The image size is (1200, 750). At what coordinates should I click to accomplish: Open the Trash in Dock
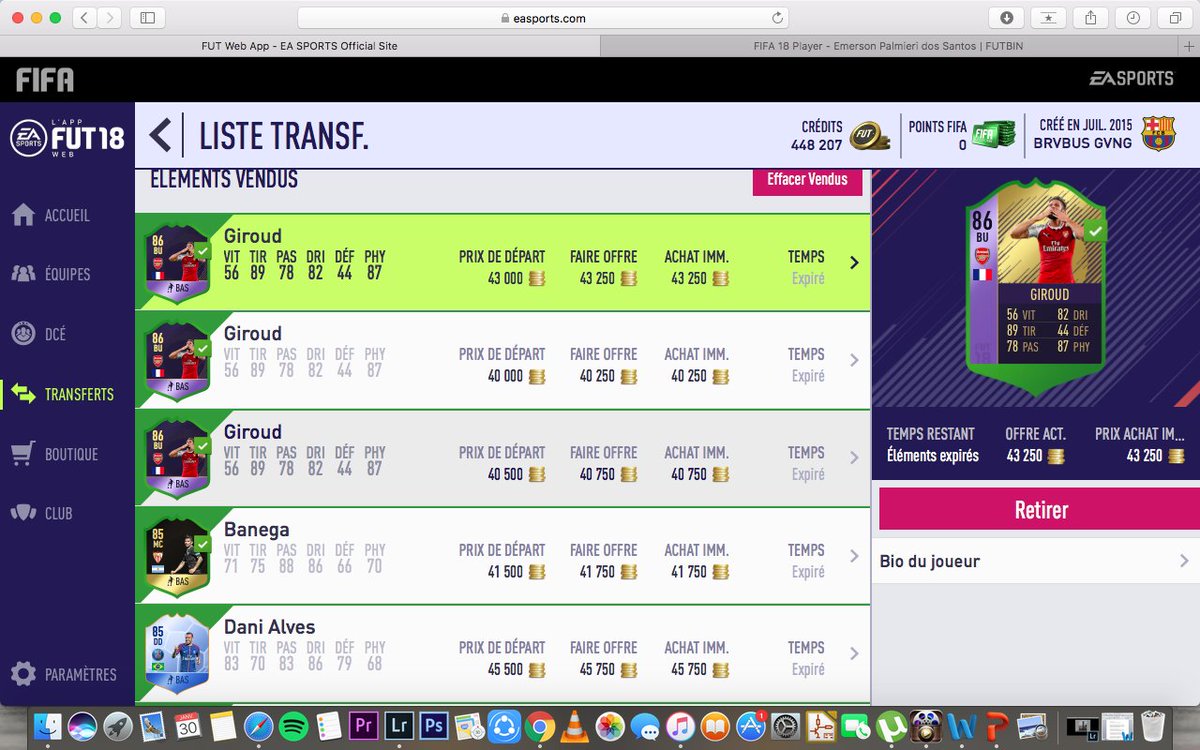1153,726
